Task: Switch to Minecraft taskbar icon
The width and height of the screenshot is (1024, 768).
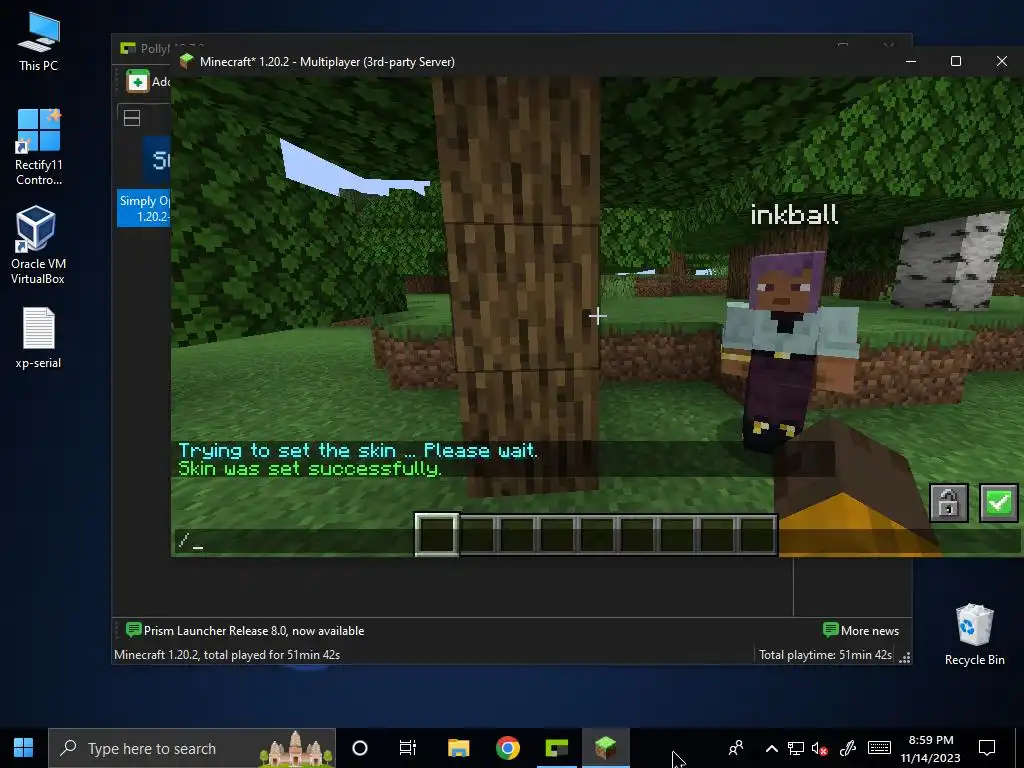Action: click(x=605, y=748)
